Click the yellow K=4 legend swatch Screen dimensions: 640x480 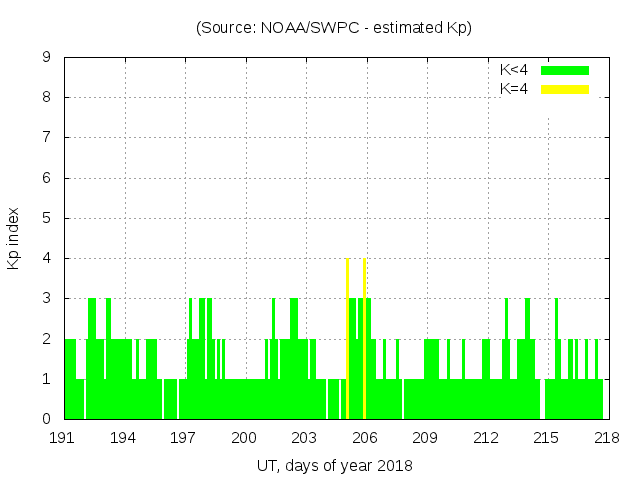tap(565, 89)
